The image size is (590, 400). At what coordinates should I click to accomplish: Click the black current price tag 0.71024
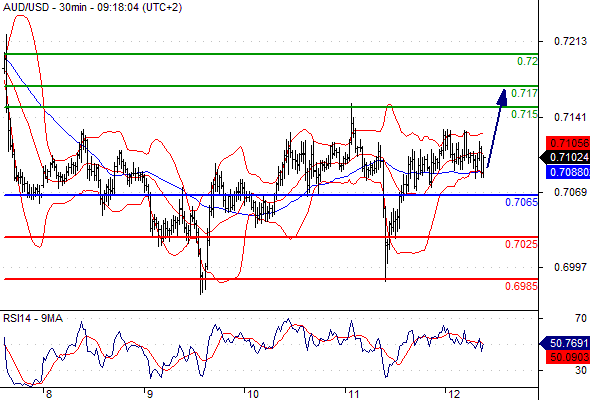click(566, 157)
